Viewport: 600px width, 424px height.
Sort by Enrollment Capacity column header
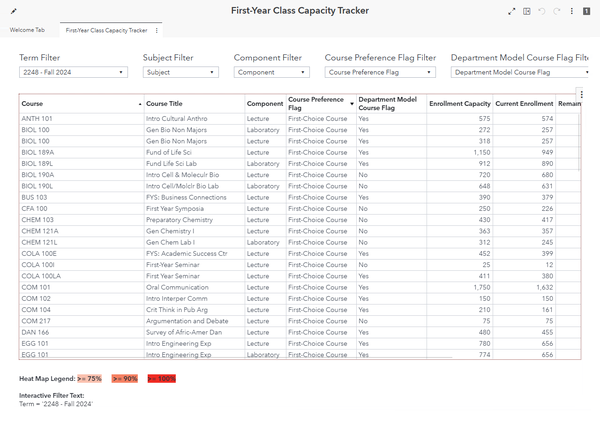click(x=460, y=104)
